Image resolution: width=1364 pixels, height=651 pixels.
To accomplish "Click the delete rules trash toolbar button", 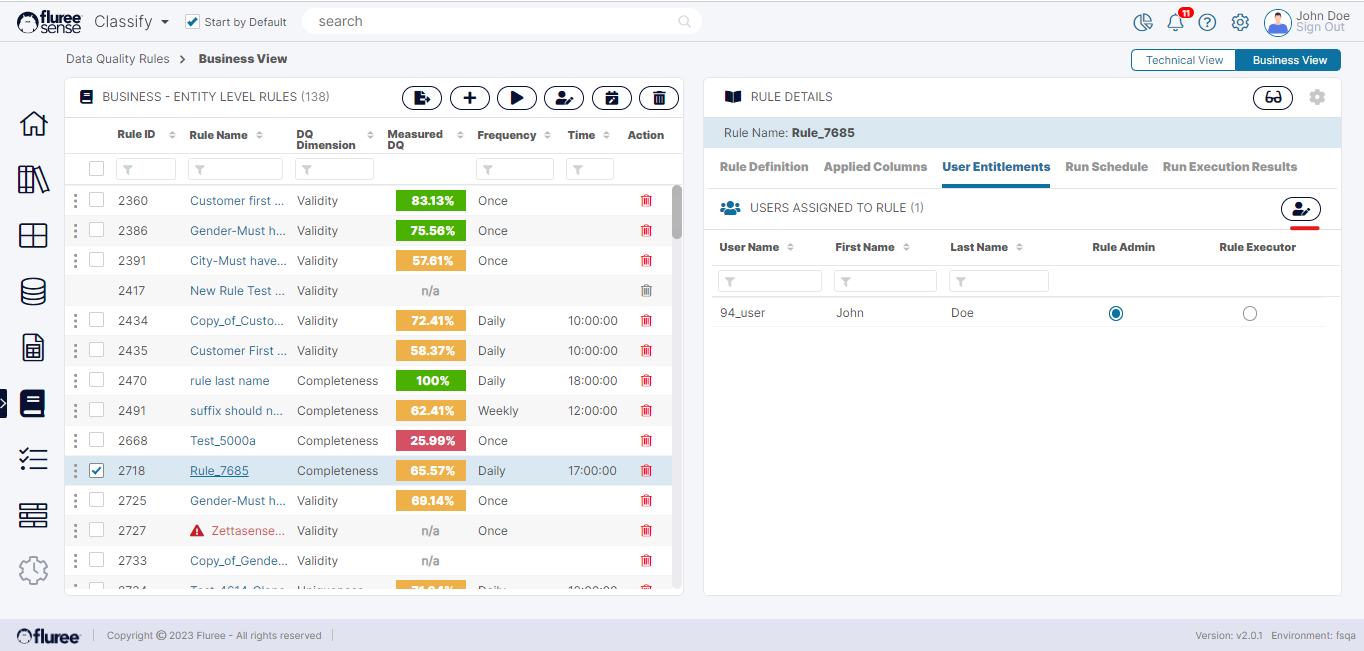I will (x=659, y=97).
